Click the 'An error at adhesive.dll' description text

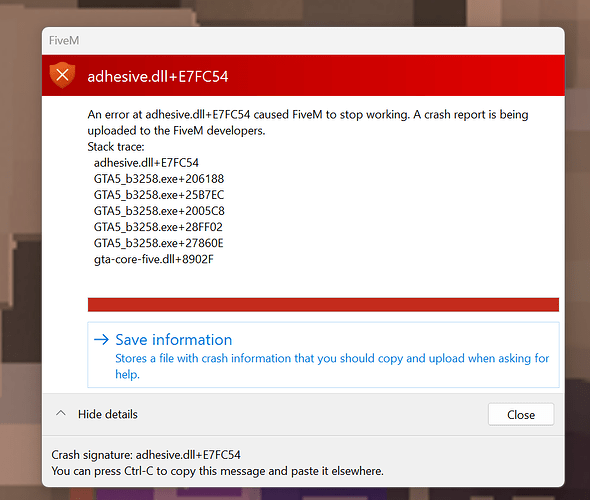point(308,122)
